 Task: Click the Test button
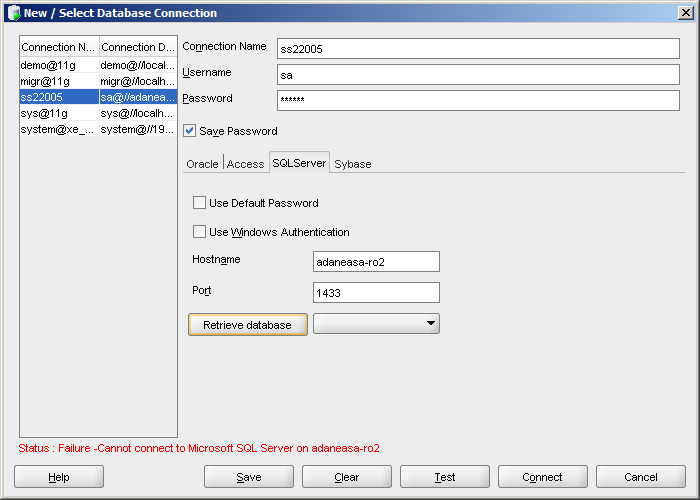[x=445, y=477]
